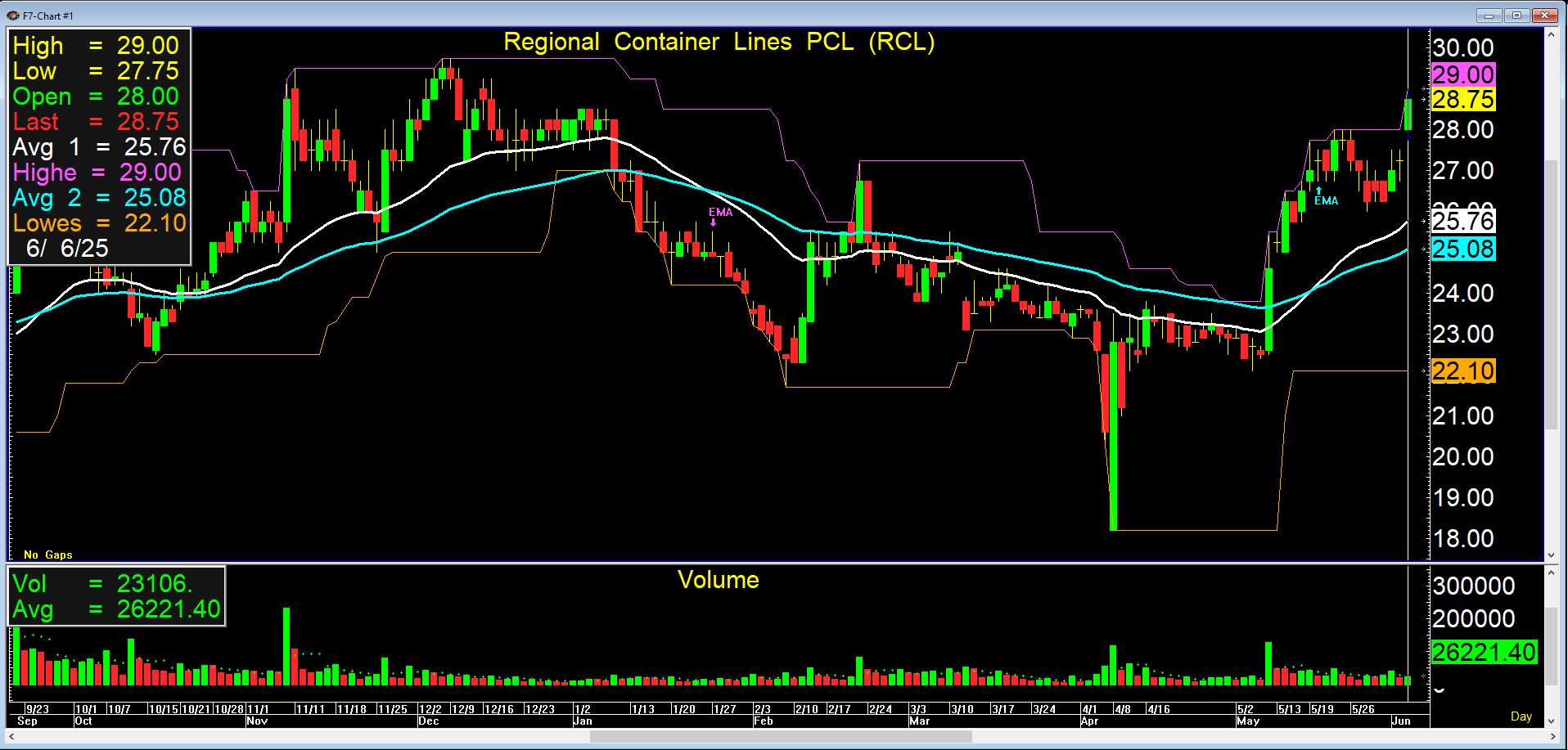Click the 'Low = 27.75' readout

point(96,71)
